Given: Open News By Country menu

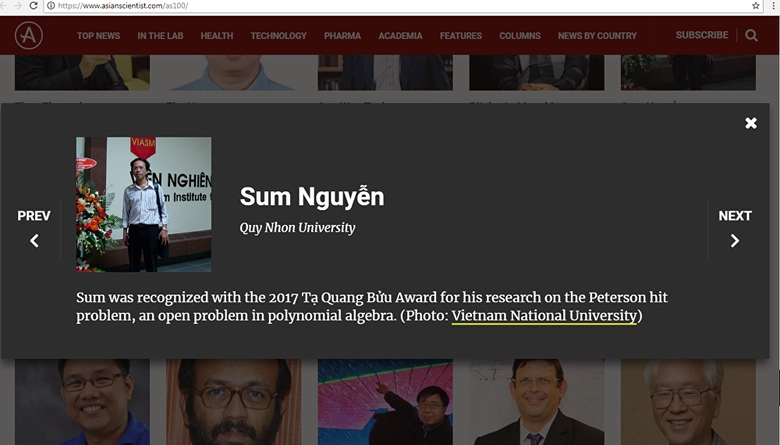Looking at the screenshot, I should coord(597,36).
